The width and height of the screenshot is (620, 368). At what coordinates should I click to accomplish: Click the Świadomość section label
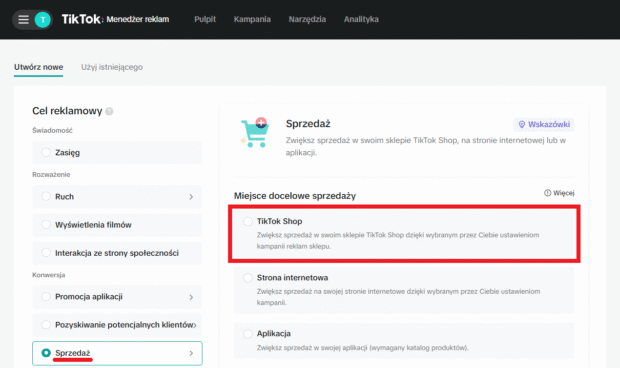tap(52, 130)
